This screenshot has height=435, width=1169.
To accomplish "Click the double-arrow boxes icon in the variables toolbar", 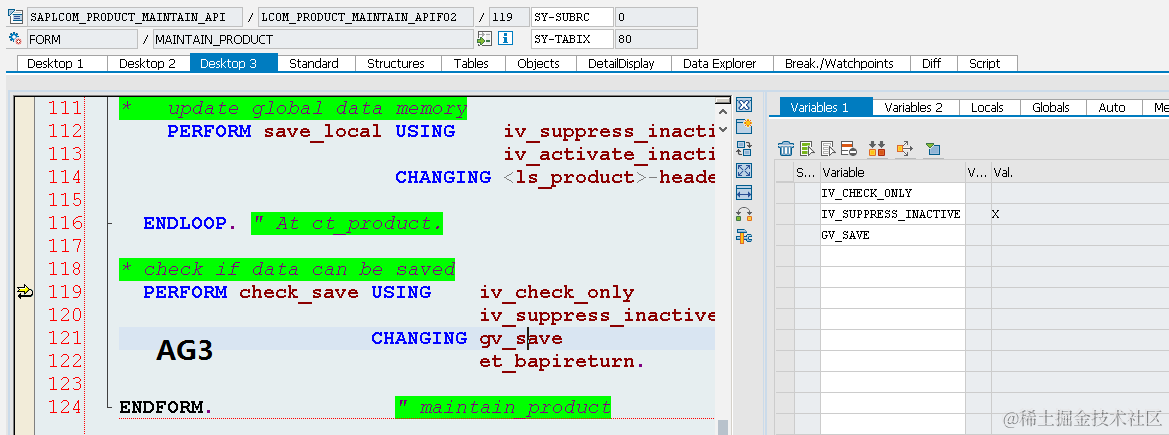I will pos(877,148).
